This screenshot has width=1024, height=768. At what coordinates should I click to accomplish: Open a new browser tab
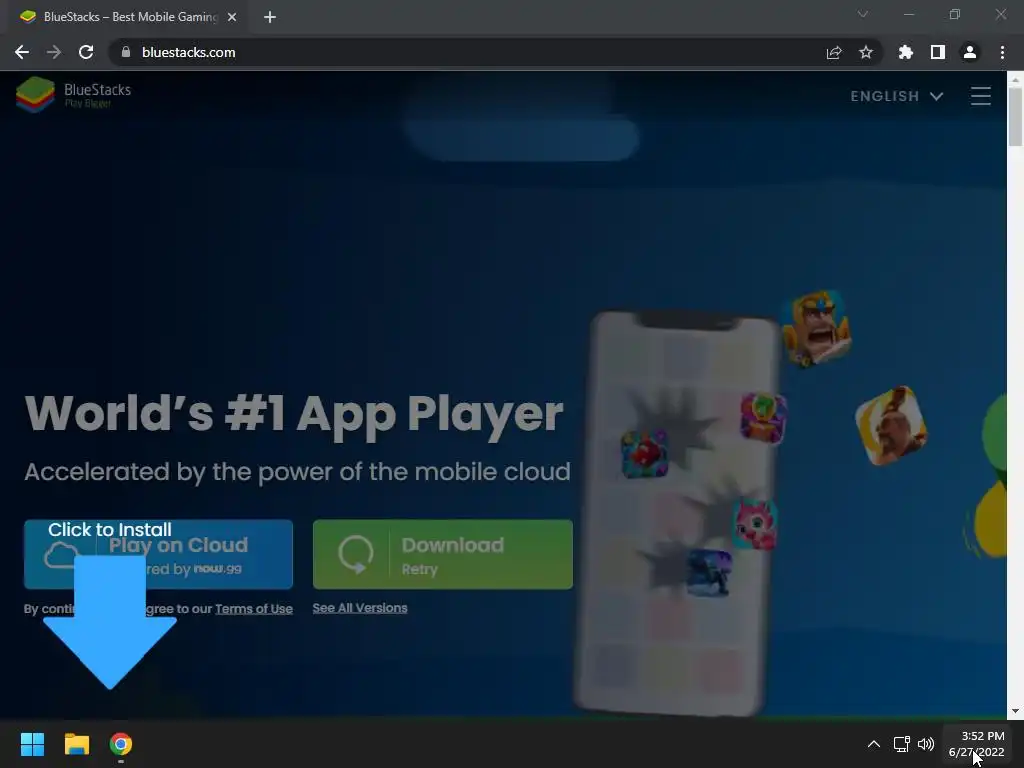pos(270,17)
